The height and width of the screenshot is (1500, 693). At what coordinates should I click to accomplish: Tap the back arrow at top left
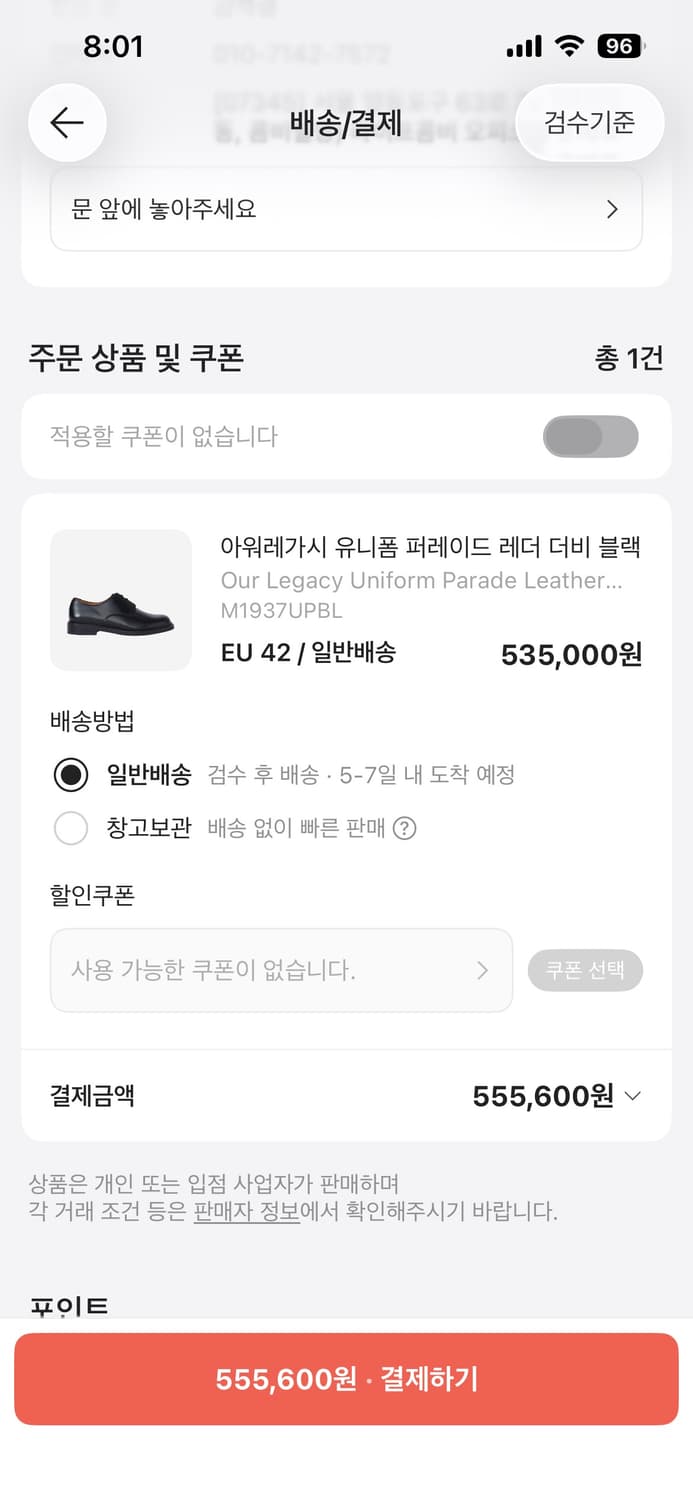point(66,122)
